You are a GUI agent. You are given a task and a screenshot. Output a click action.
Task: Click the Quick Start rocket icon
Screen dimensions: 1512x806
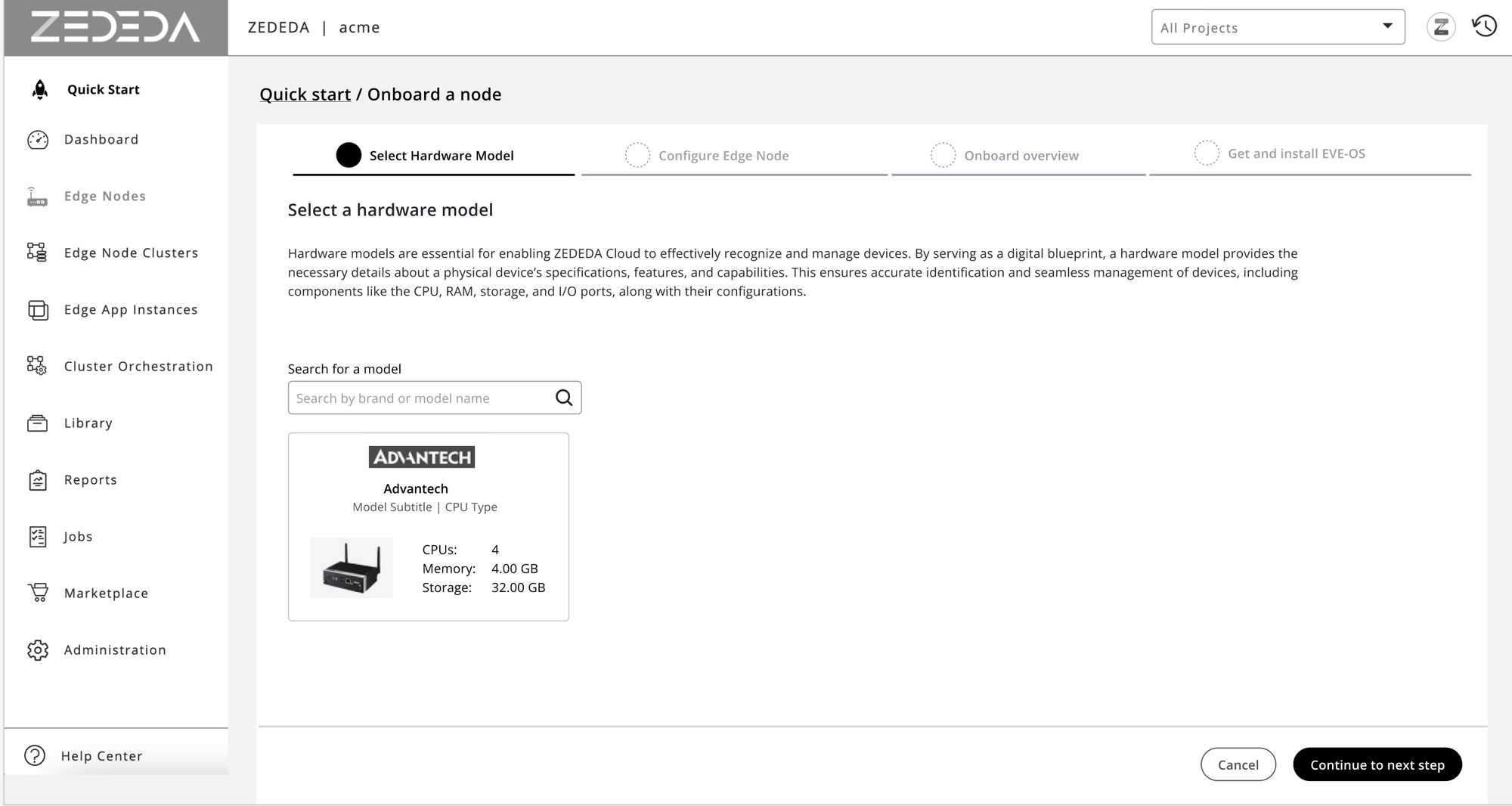[40, 90]
